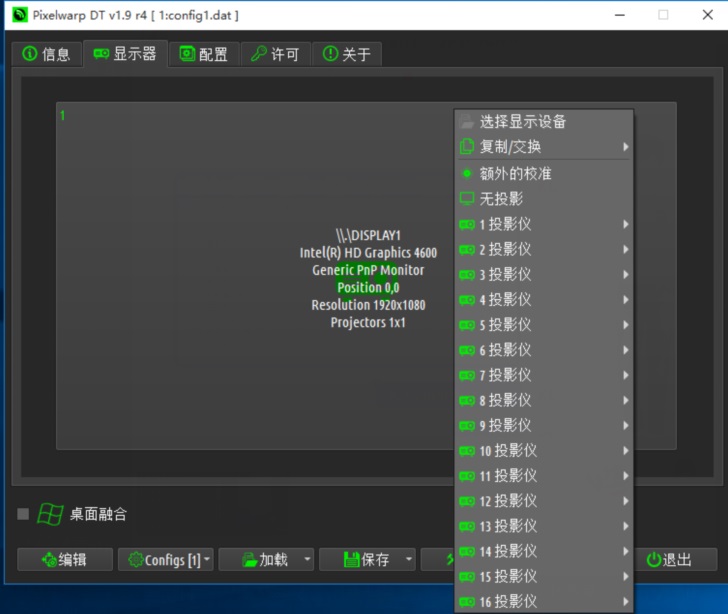Click projector icon for 9 投影仪
This screenshot has height=614, width=728.
click(467, 425)
